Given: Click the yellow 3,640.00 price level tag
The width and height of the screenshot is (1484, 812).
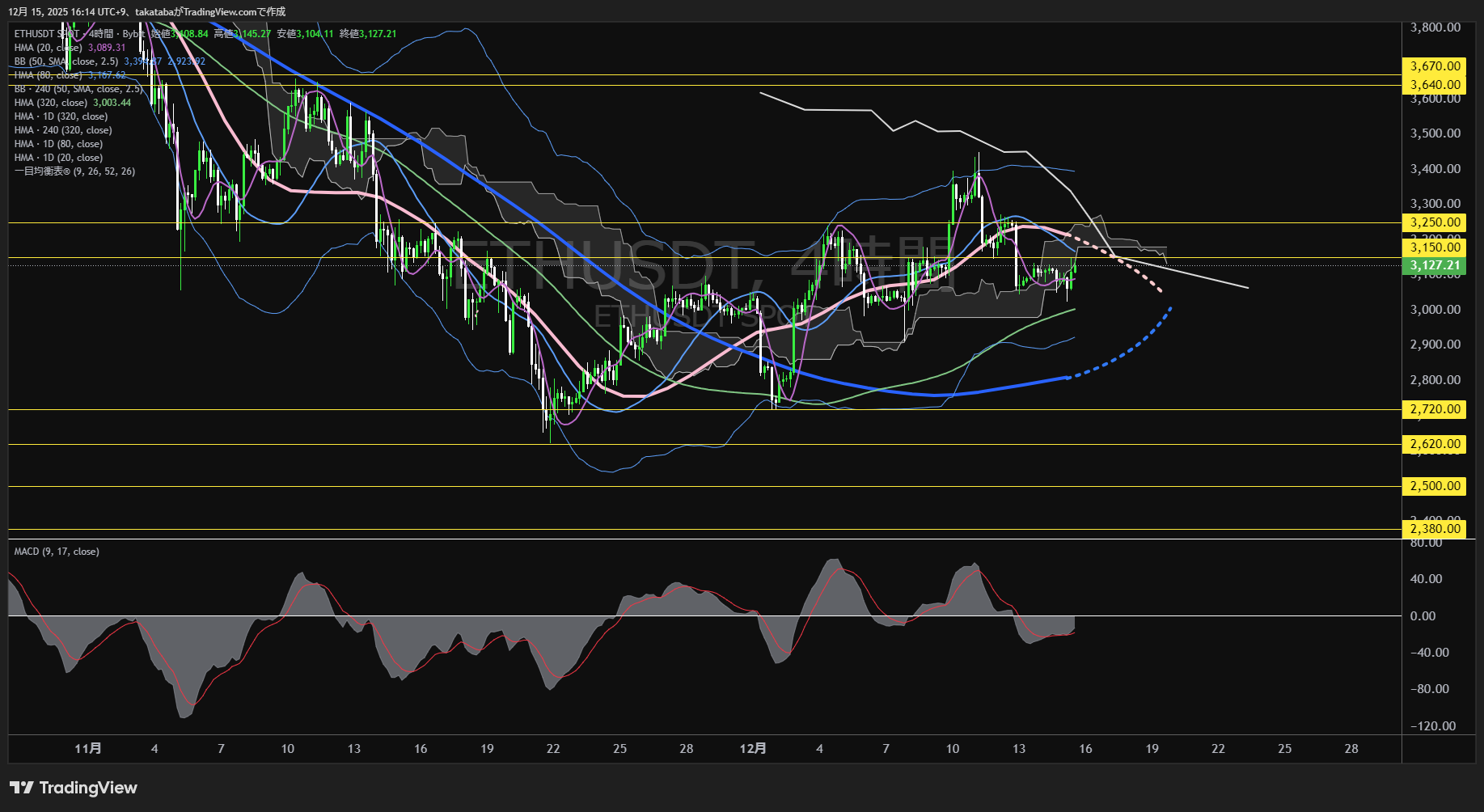Looking at the screenshot, I should 1435,85.
